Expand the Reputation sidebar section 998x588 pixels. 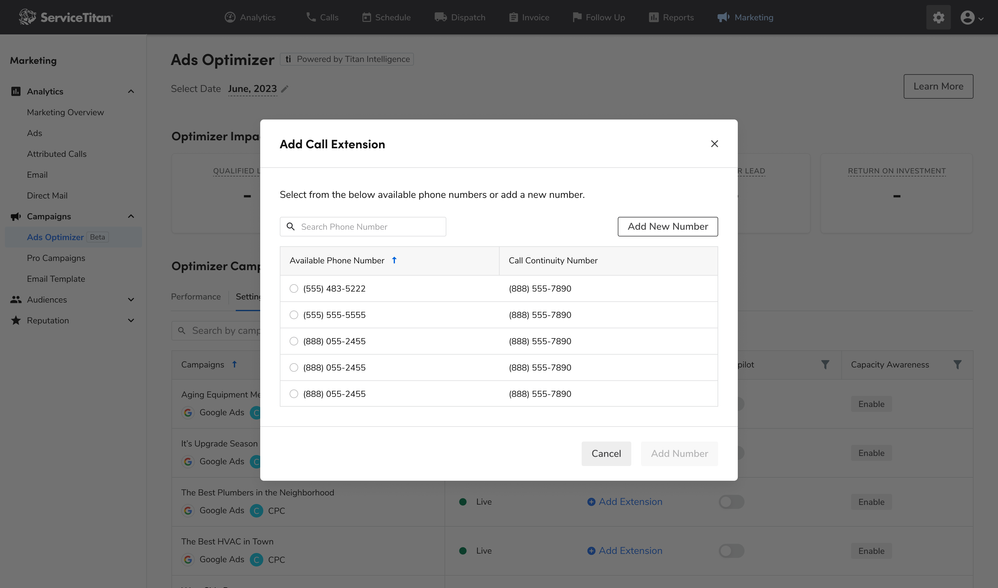pyautogui.click(x=130, y=321)
